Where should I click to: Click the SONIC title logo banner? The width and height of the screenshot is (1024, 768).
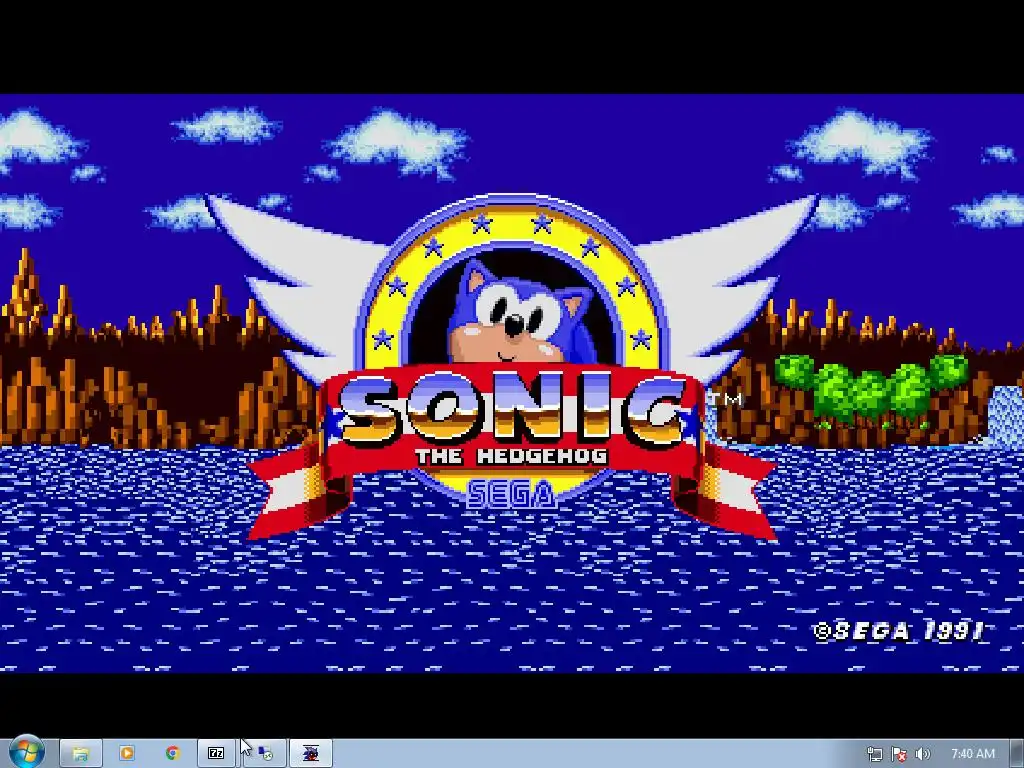tap(514, 408)
